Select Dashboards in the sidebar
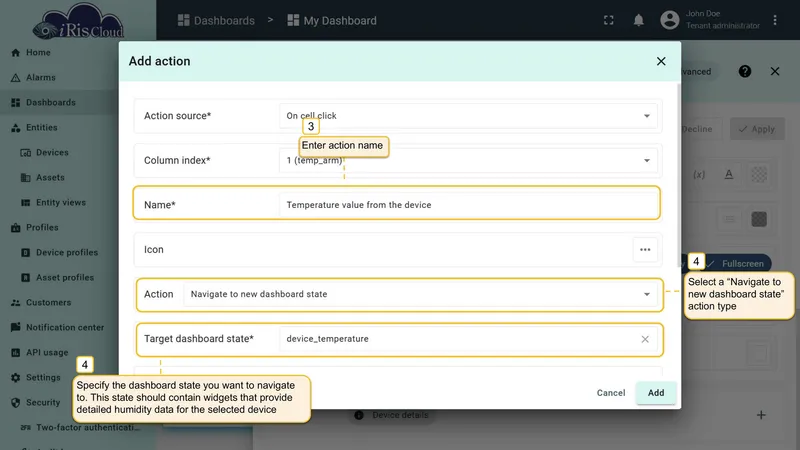Image resolution: width=800 pixels, height=450 pixels. [x=51, y=103]
